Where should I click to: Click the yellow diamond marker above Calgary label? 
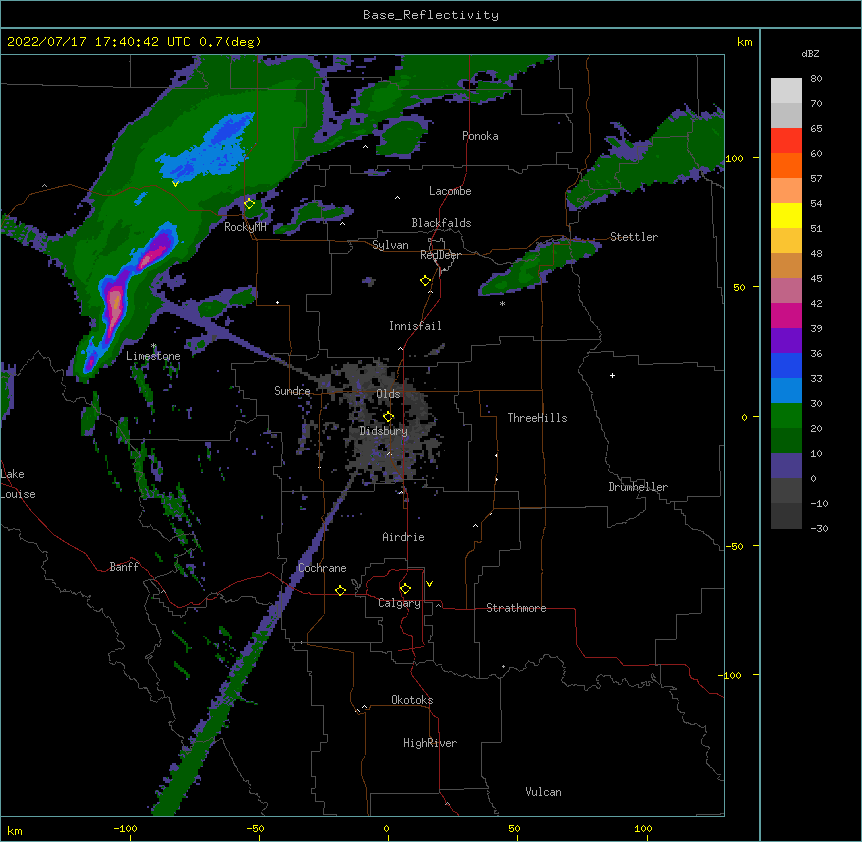click(x=405, y=589)
